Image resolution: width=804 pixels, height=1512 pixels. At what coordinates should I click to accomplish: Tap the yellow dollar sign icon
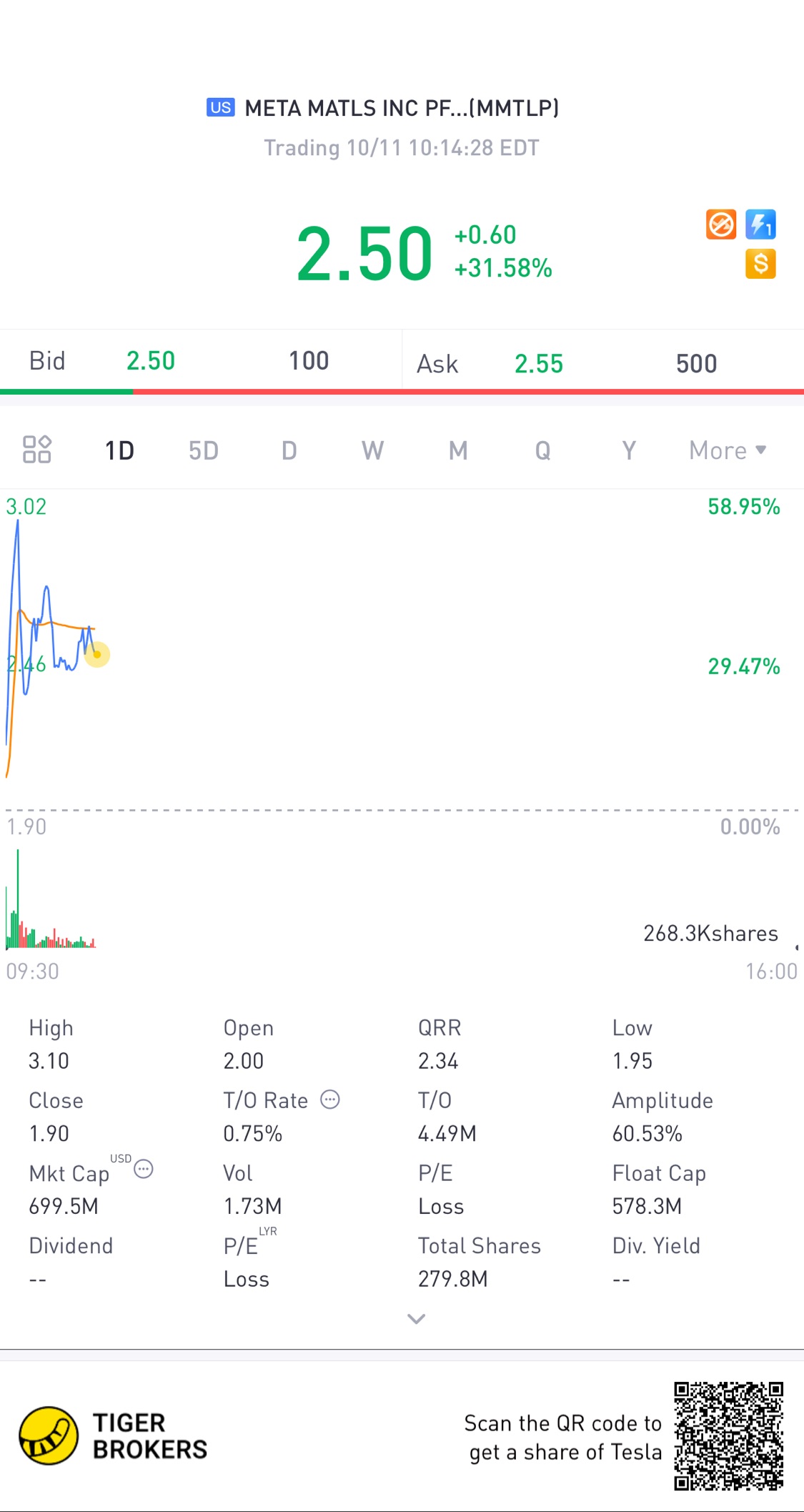click(760, 264)
